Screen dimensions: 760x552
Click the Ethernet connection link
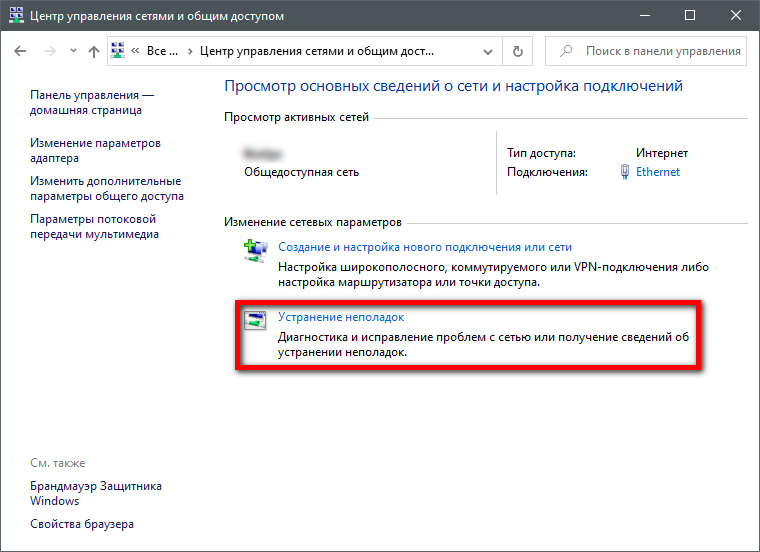658,172
